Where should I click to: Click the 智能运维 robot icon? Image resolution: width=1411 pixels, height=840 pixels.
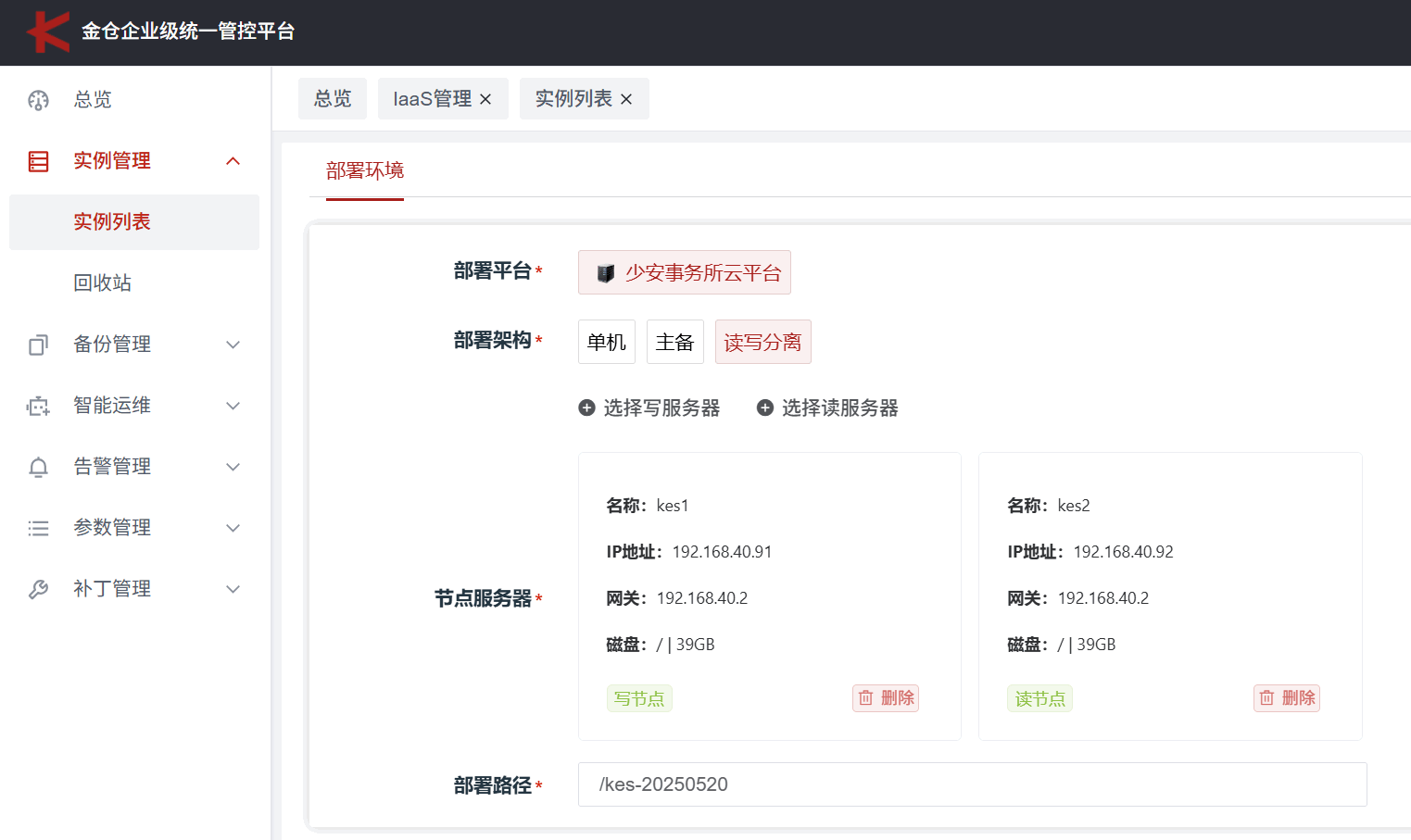pyautogui.click(x=38, y=406)
